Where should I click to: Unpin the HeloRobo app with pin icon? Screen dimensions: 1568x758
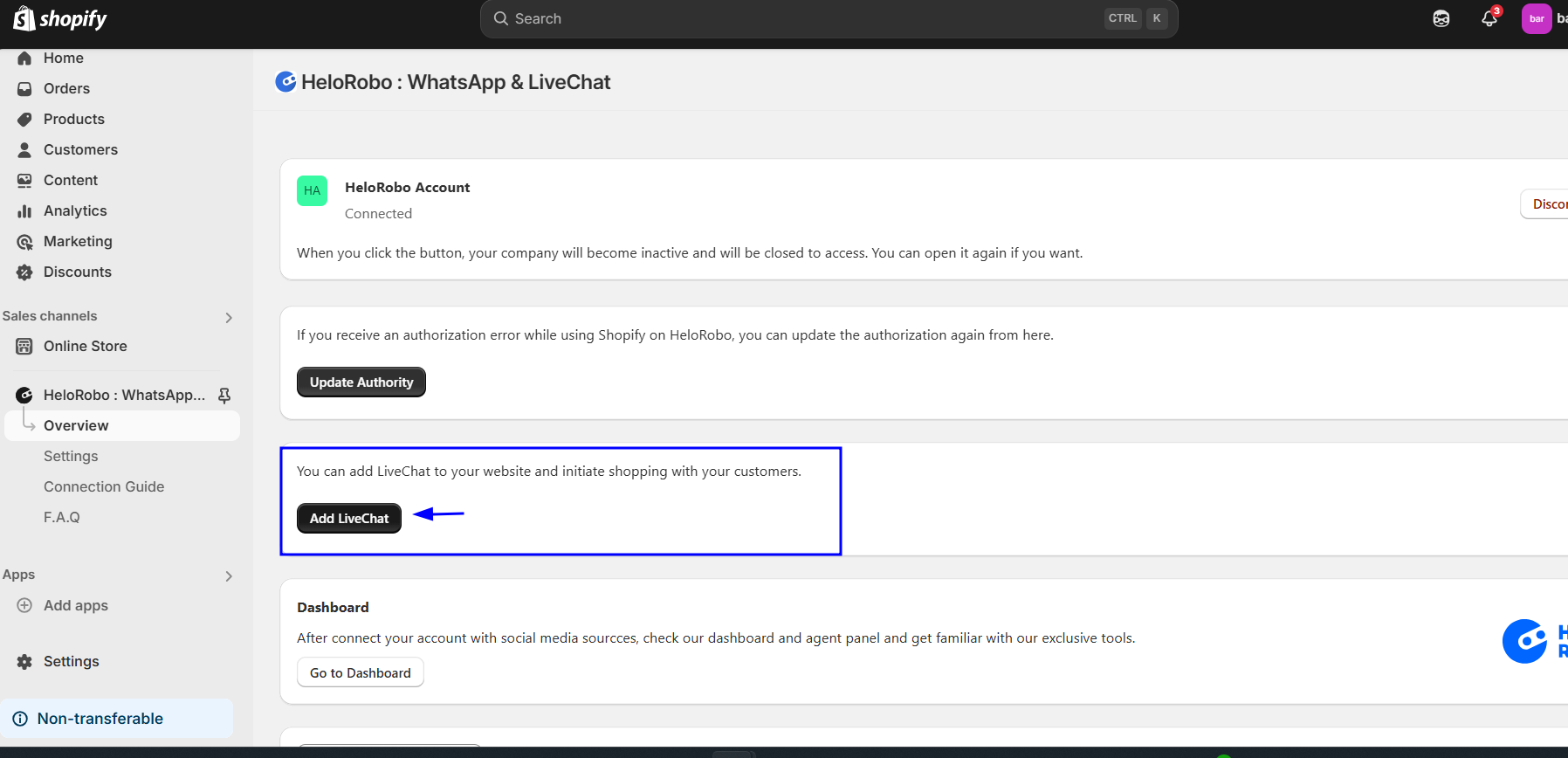pyautogui.click(x=224, y=396)
